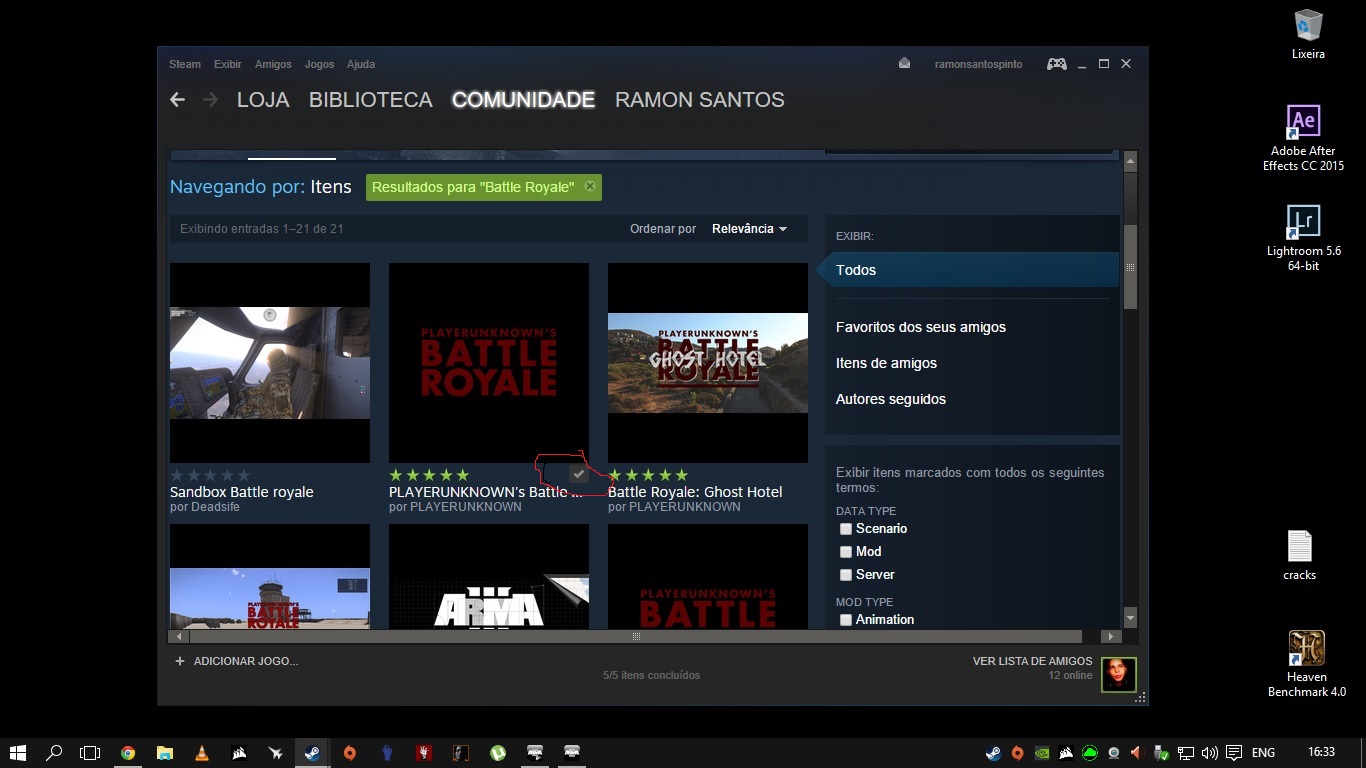The height and width of the screenshot is (768, 1366).
Task: Open the Amigos menu
Action: tap(273, 64)
